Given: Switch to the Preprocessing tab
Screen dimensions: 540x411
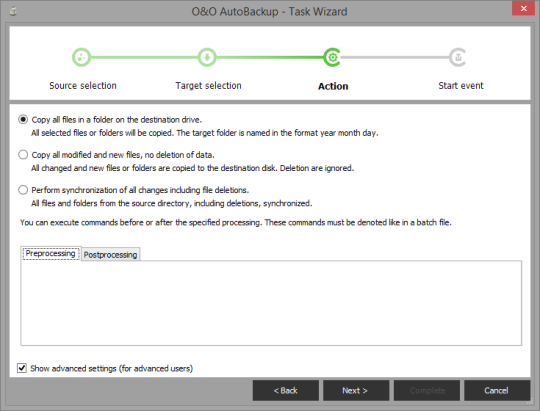Looking at the screenshot, I should tap(51, 254).
